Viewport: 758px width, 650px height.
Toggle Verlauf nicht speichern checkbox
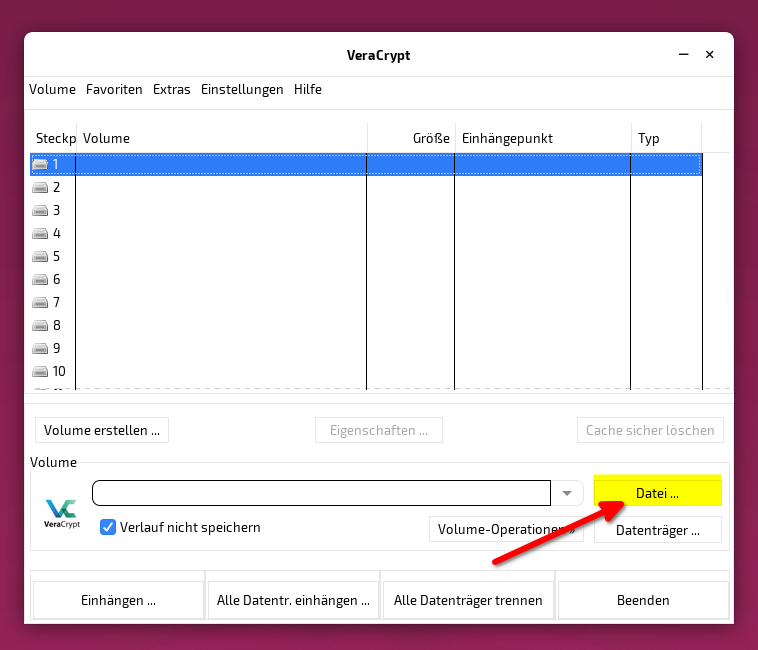108,527
